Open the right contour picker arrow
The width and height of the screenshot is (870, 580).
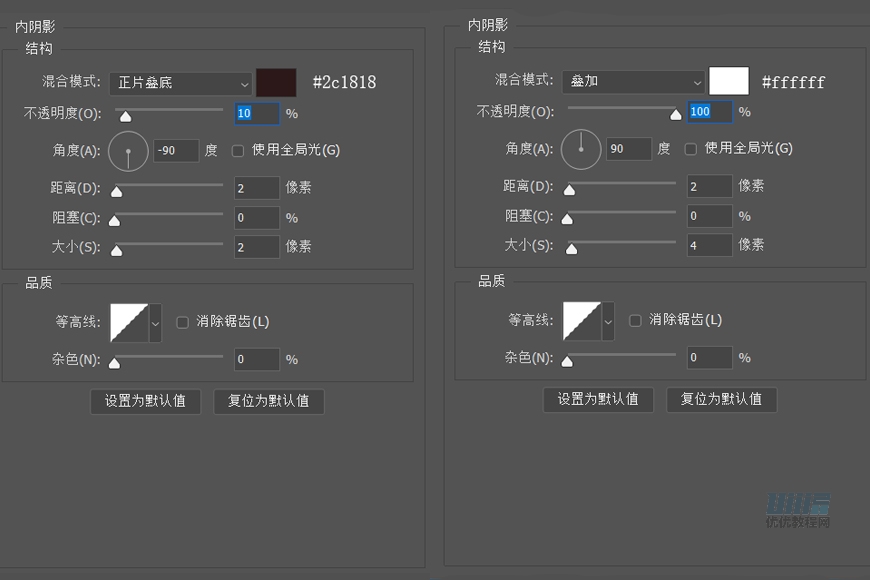point(607,323)
